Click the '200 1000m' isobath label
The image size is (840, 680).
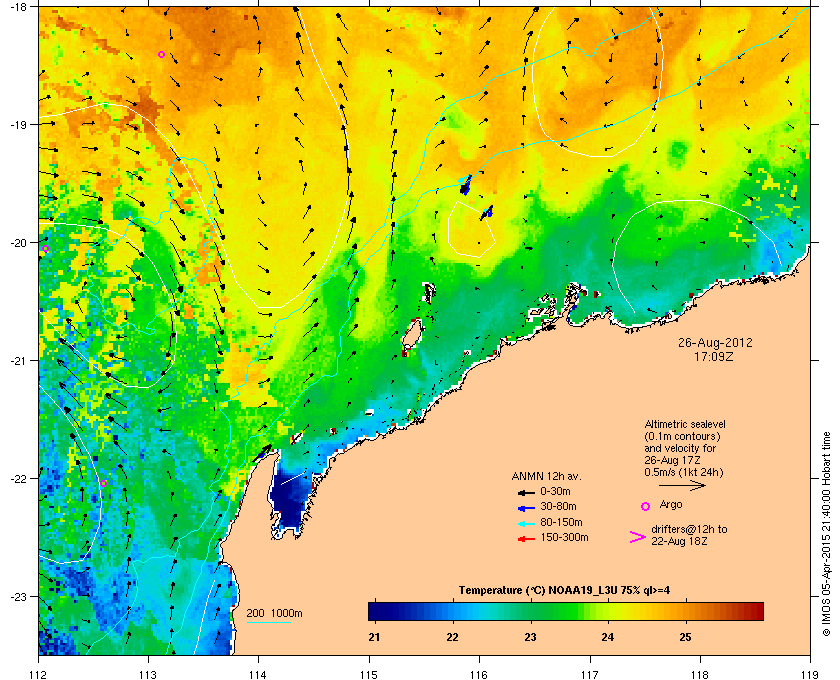(274, 614)
